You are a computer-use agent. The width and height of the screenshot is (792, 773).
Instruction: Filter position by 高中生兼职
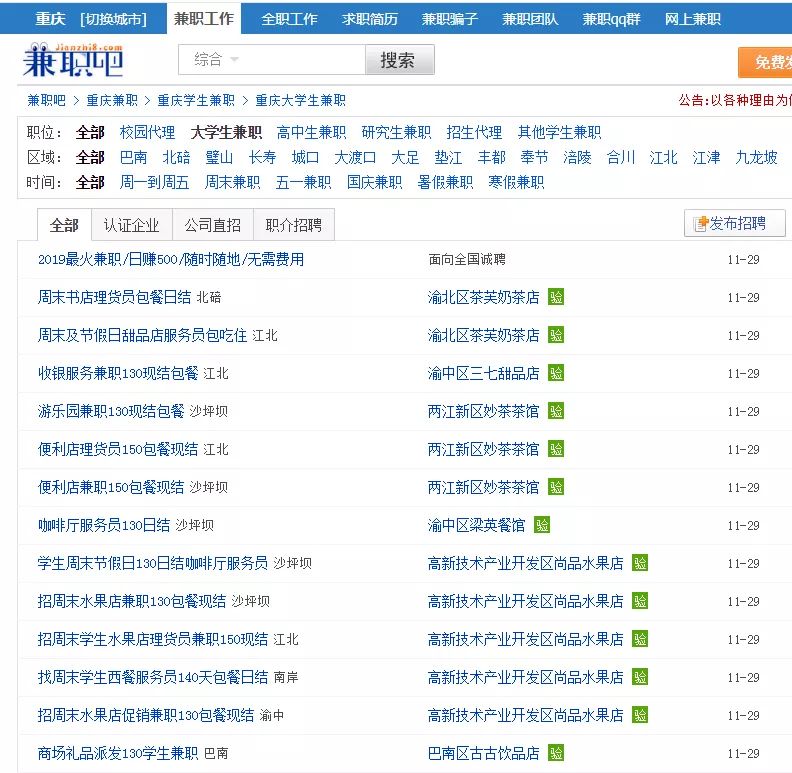[311, 132]
